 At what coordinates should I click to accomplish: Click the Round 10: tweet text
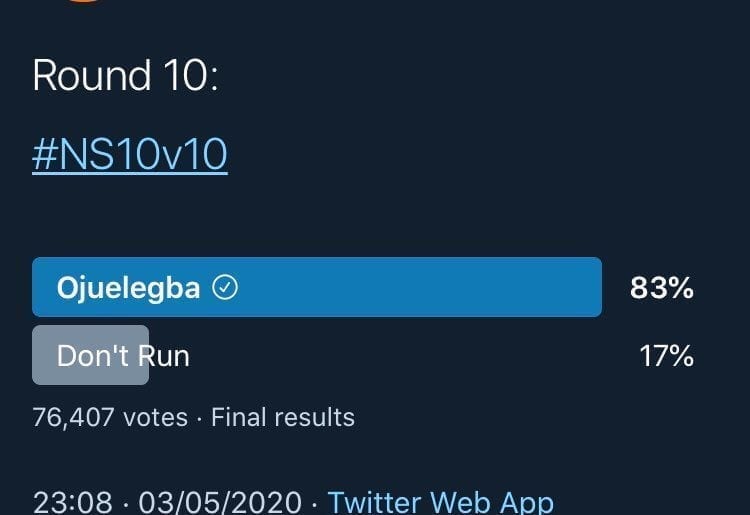125,76
